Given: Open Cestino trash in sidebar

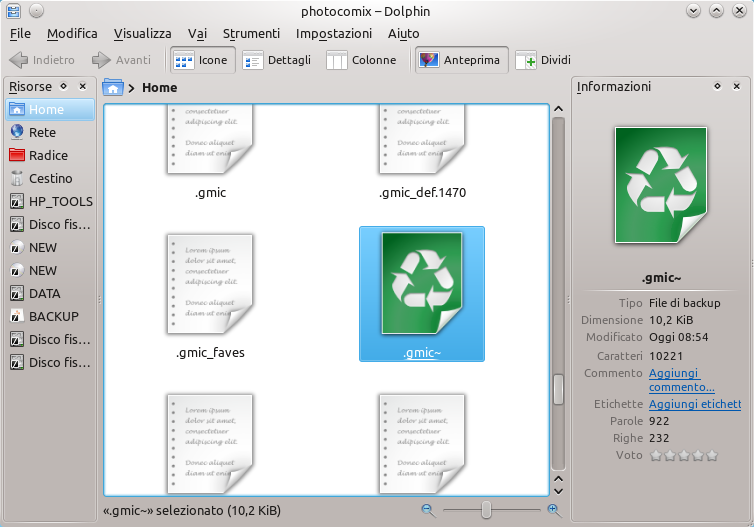Looking at the screenshot, I should [x=50, y=178].
